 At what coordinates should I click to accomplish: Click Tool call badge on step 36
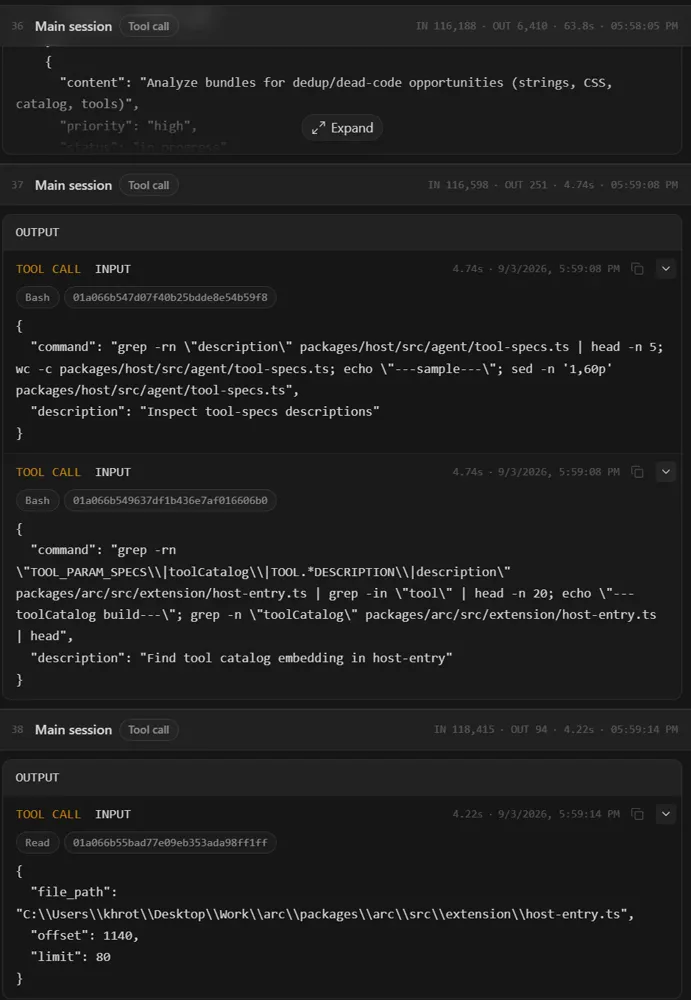tap(149, 26)
